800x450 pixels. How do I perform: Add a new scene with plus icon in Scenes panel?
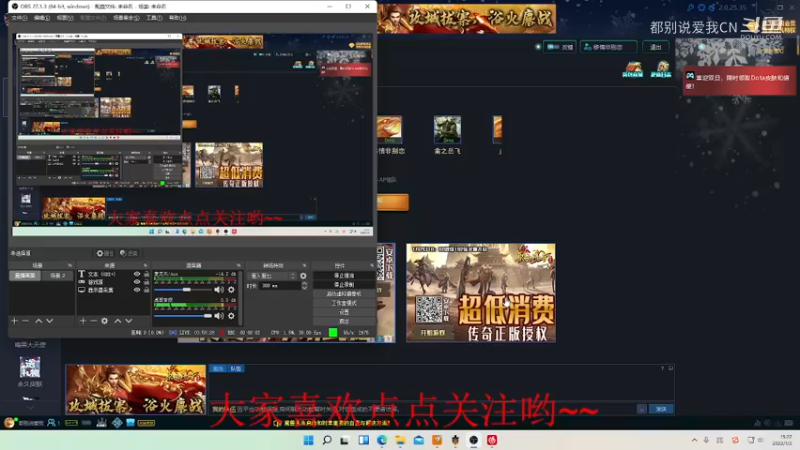[x=14, y=321]
